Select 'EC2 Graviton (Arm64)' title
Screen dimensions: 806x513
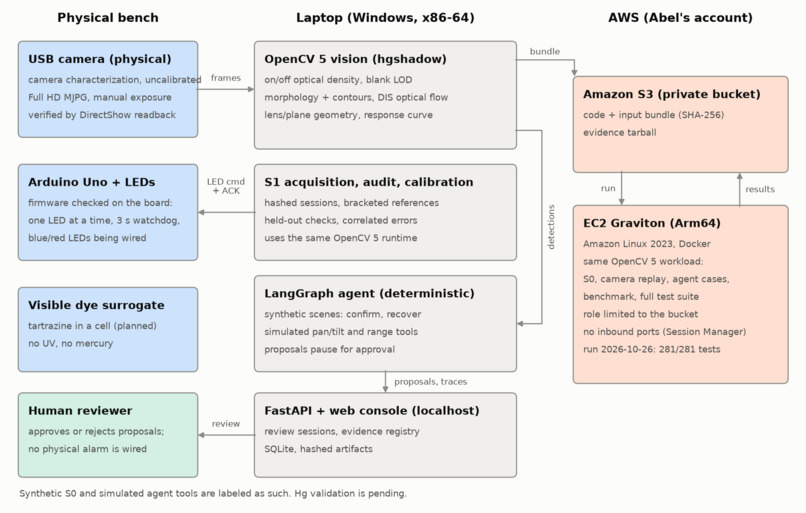point(652,223)
